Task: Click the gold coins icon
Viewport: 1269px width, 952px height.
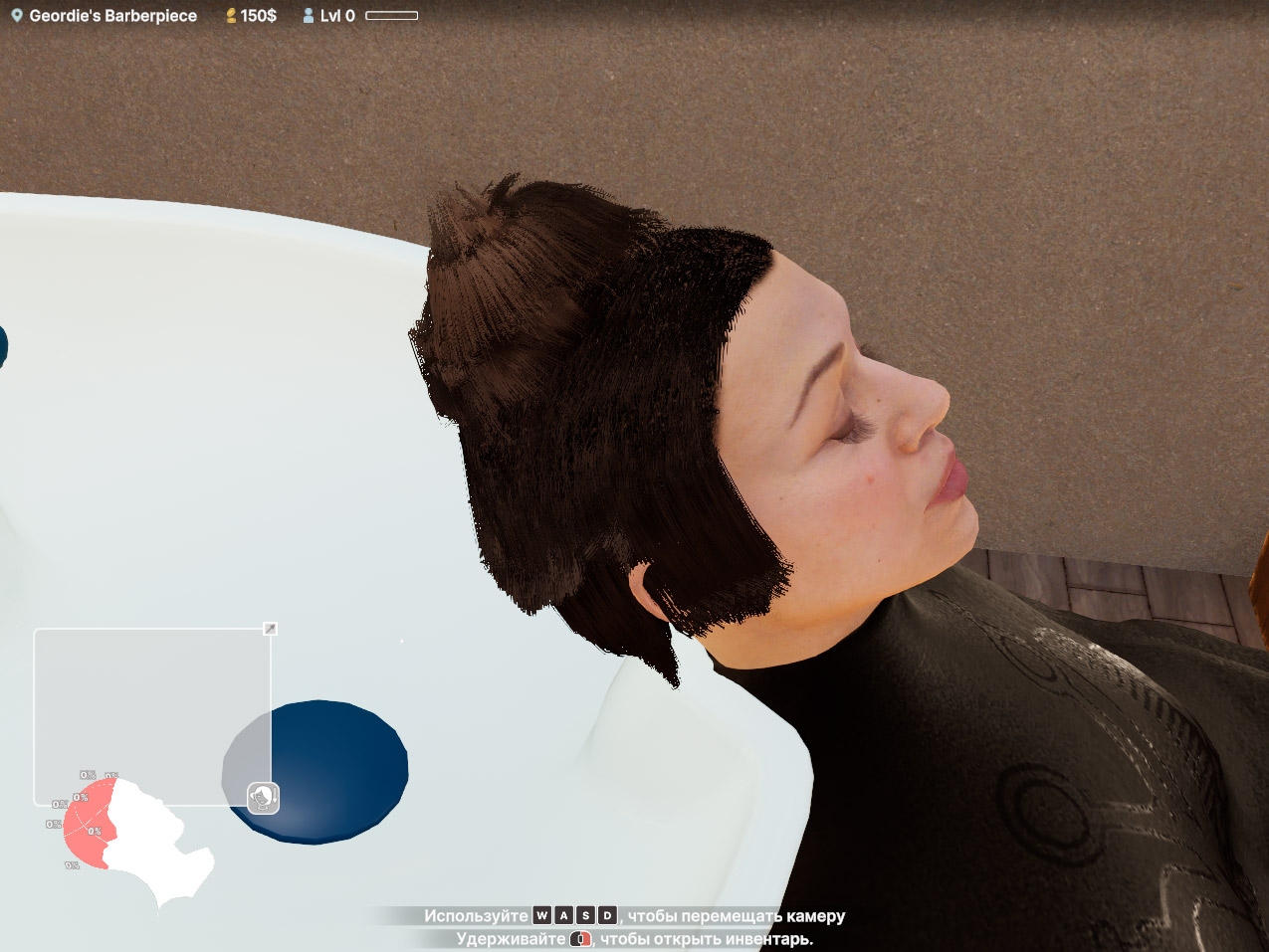Action: point(231,16)
